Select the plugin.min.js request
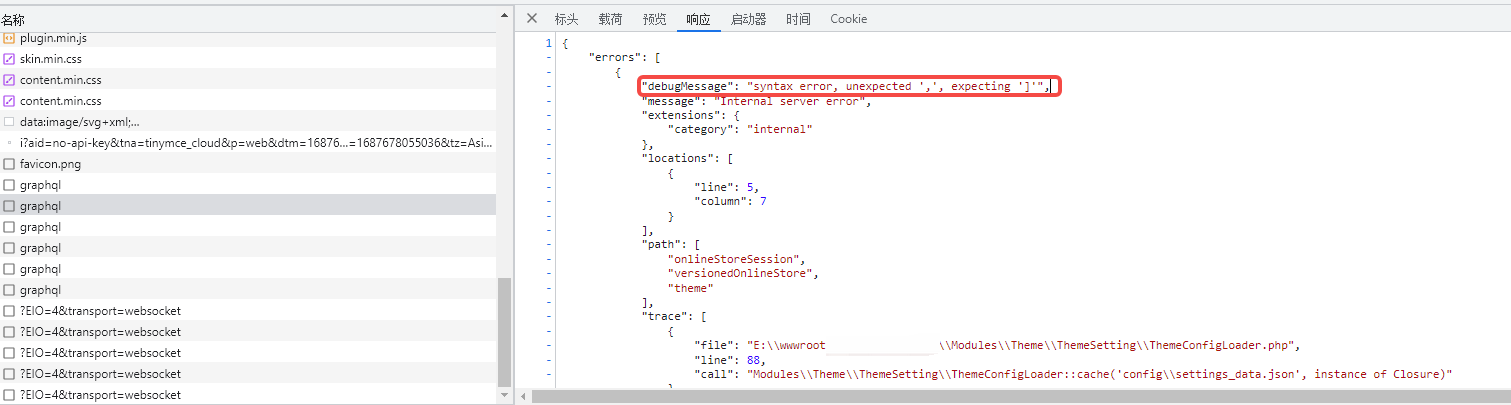 [x=248, y=38]
